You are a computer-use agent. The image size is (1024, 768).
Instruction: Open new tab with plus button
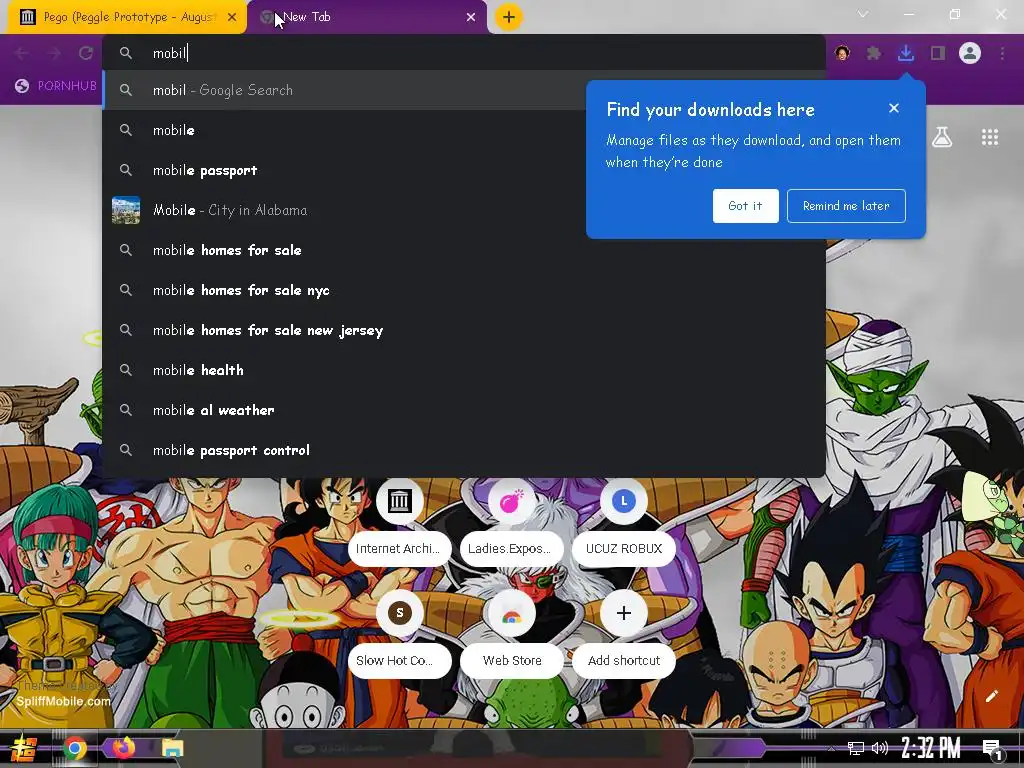pos(509,17)
